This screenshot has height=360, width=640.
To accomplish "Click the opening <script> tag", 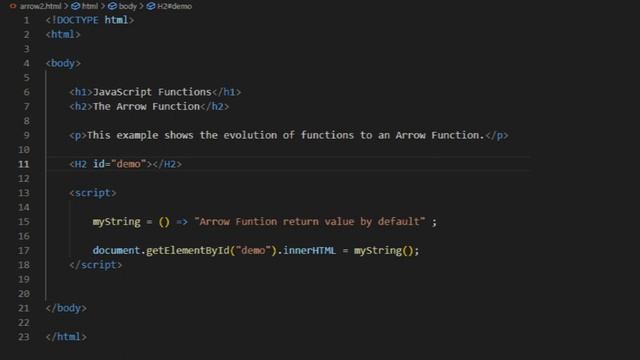I will click(93, 193).
